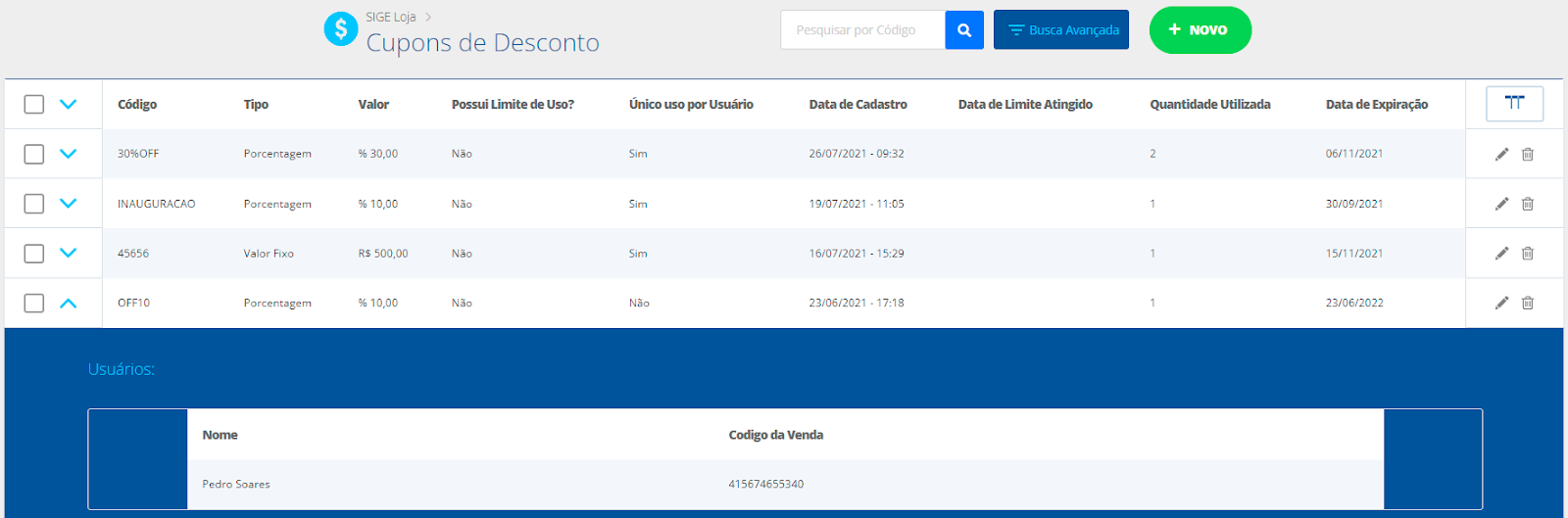Screen dimensions: 1568x518
Task: Delete coupon 45656 with the trash icon
Action: 1527,254
